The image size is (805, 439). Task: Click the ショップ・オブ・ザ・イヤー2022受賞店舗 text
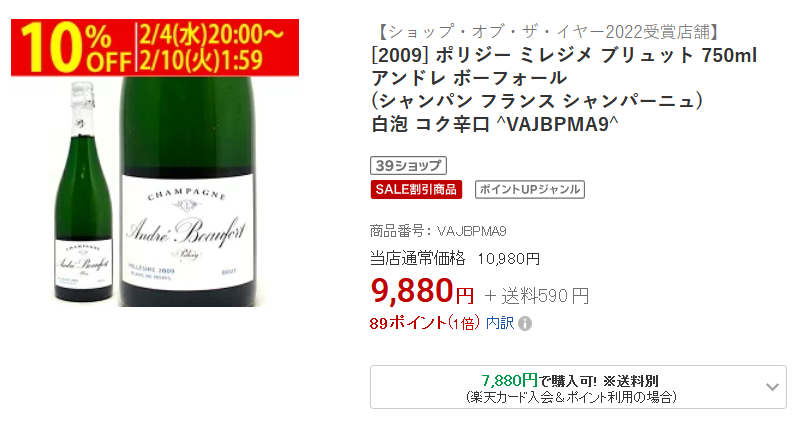coord(548,32)
